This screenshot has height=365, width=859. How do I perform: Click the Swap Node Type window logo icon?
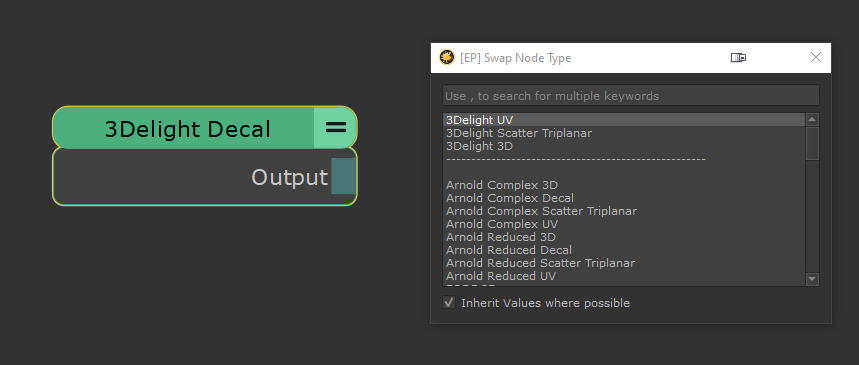click(447, 58)
